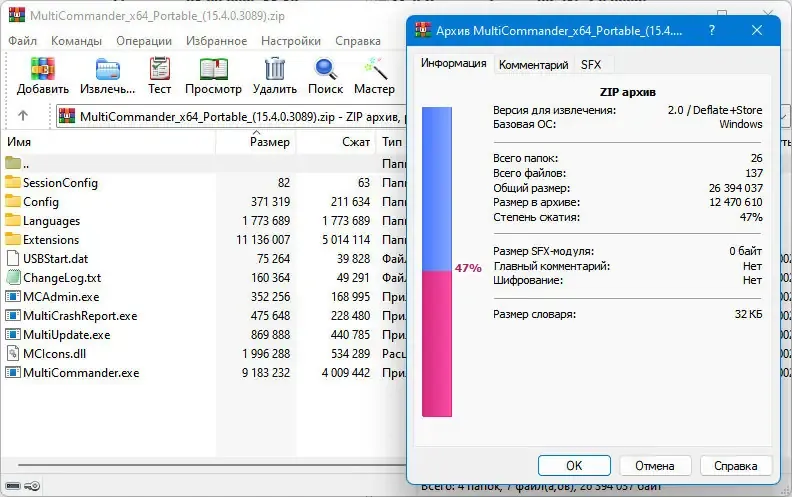Go up one level with arrow button
This screenshot has width=792, height=497.
(x=23, y=116)
